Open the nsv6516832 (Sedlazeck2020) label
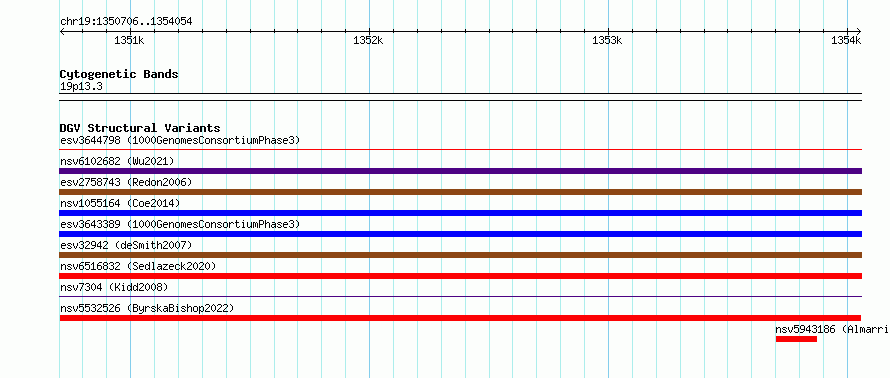890x378 pixels. tap(138, 266)
